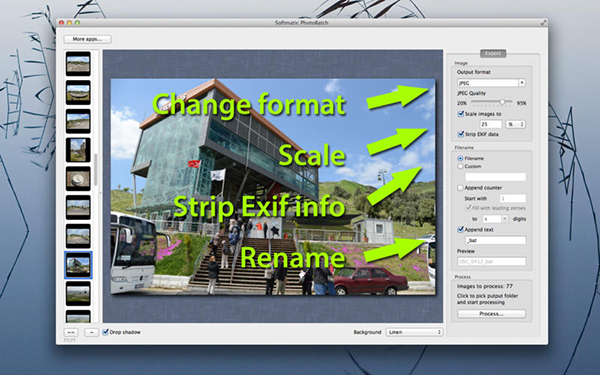600x375 pixels.
Task: Click the green zoom window button
Action: pyautogui.click(x=78, y=23)
